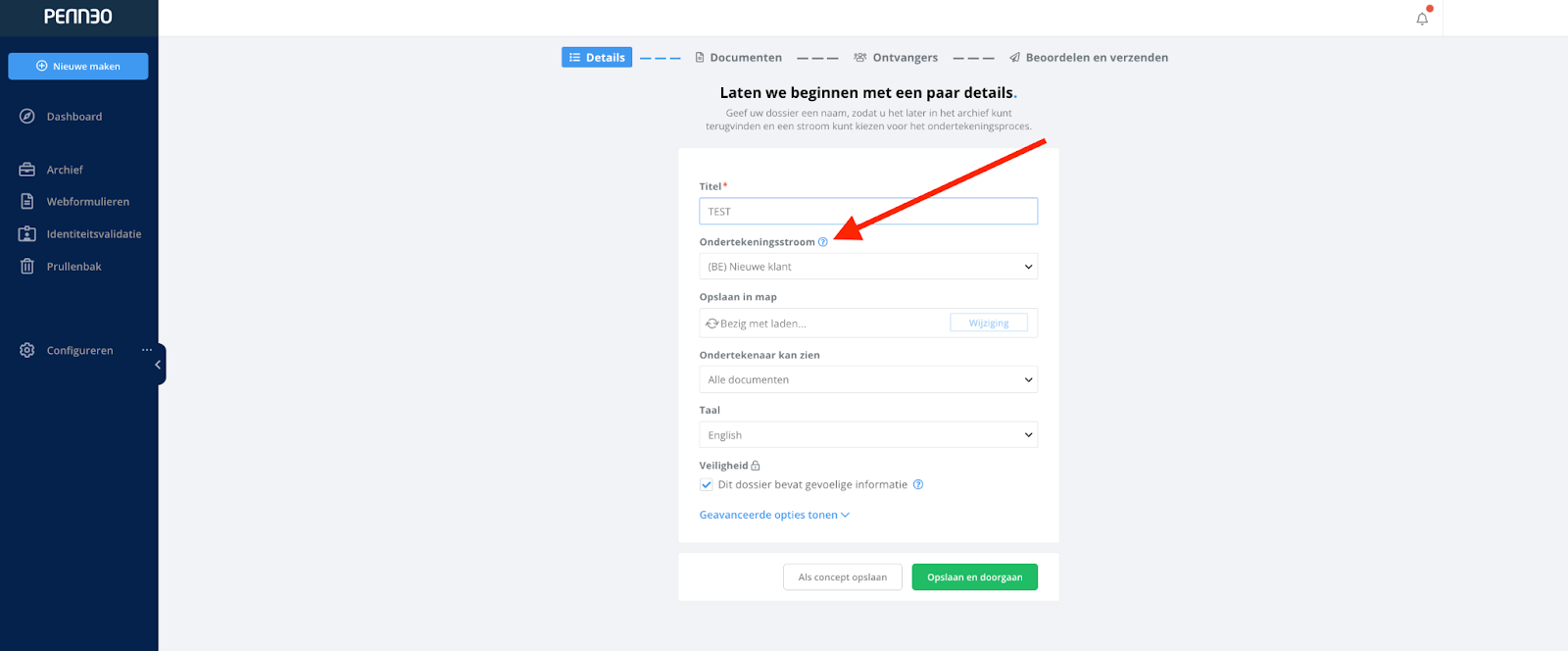1568x651 pixels.
Task: Open the notifications bell icon
Action: (x=1422, y=19)
